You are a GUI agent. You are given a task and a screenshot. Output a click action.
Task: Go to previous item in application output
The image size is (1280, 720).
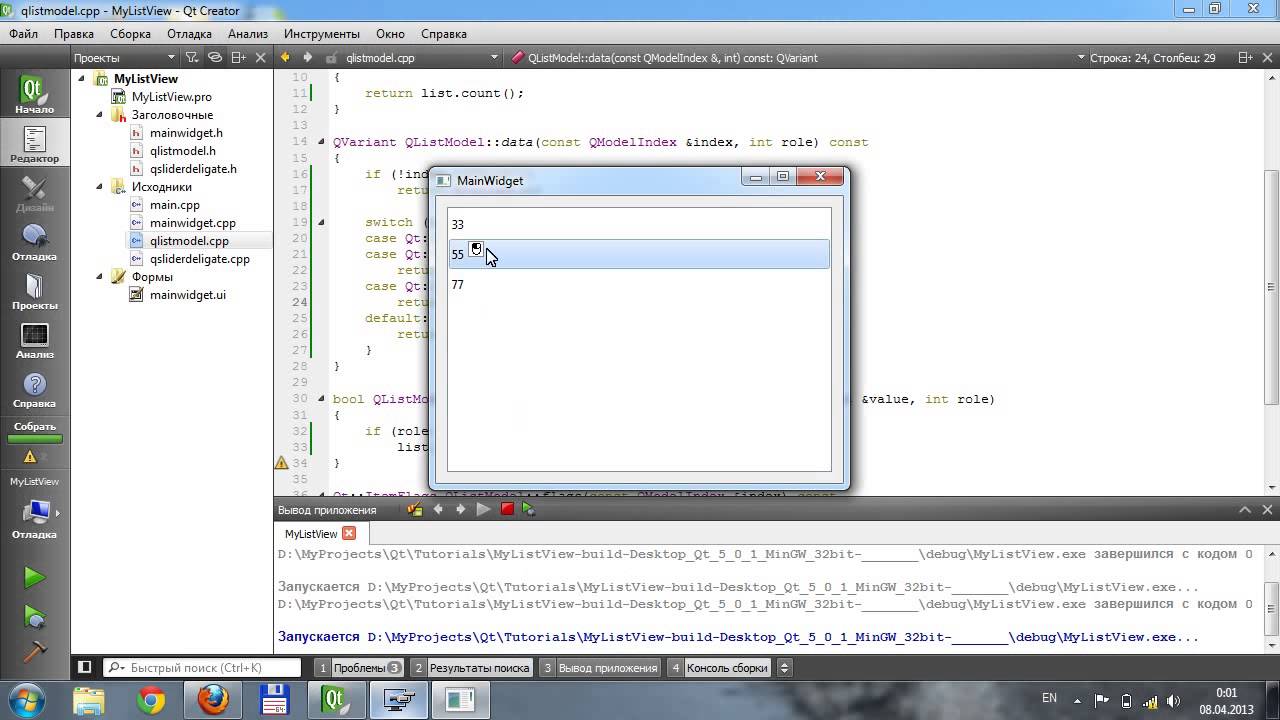click(x=437, y=510)
